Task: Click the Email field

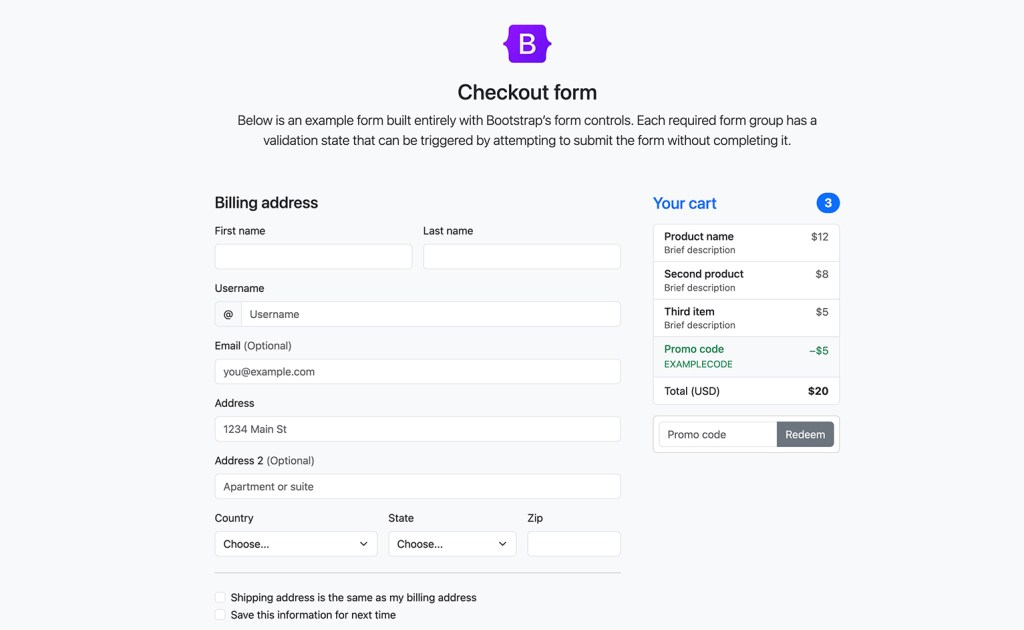Action: (x=417, y=370)
